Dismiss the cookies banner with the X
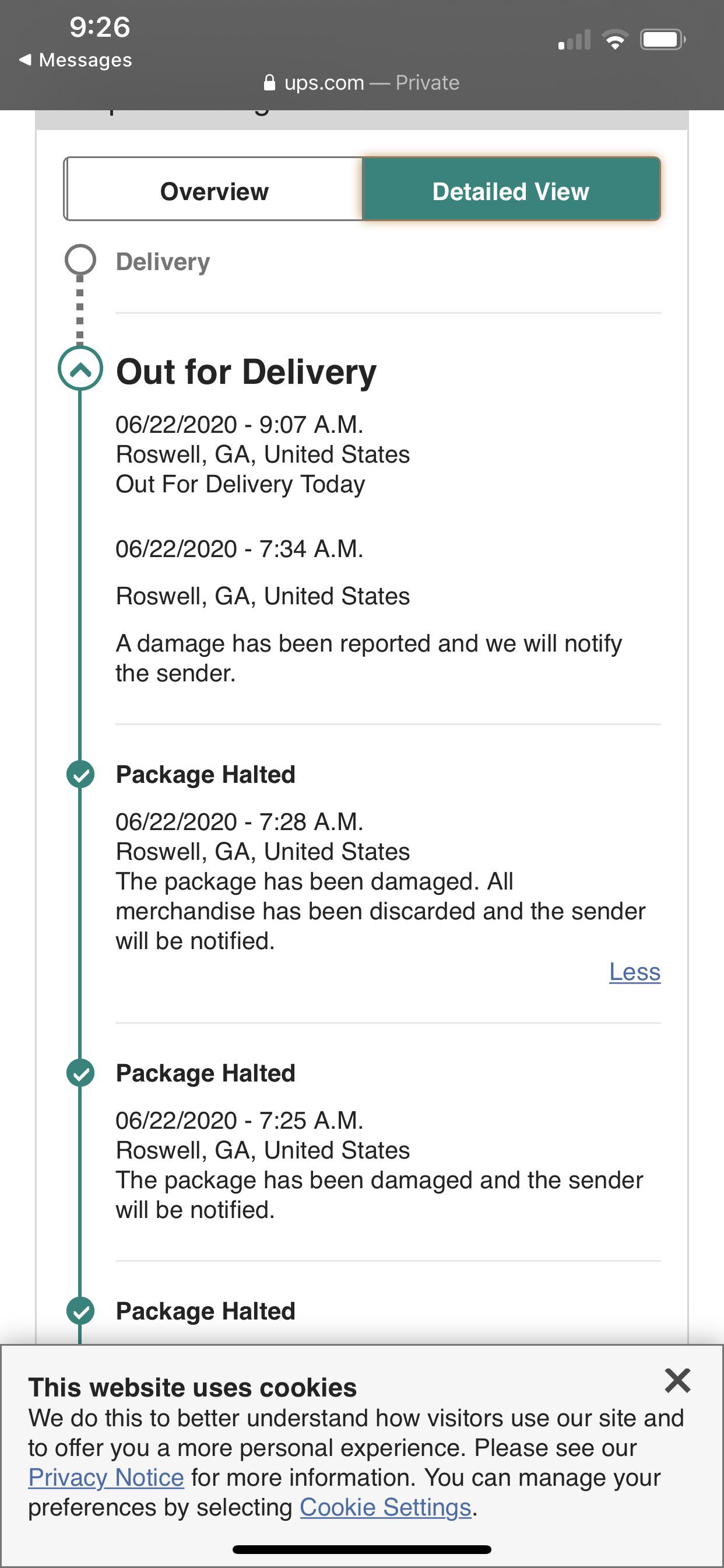Image resolution: width=724 pixels, height=1568 pixels. [x=677, y=1381]
